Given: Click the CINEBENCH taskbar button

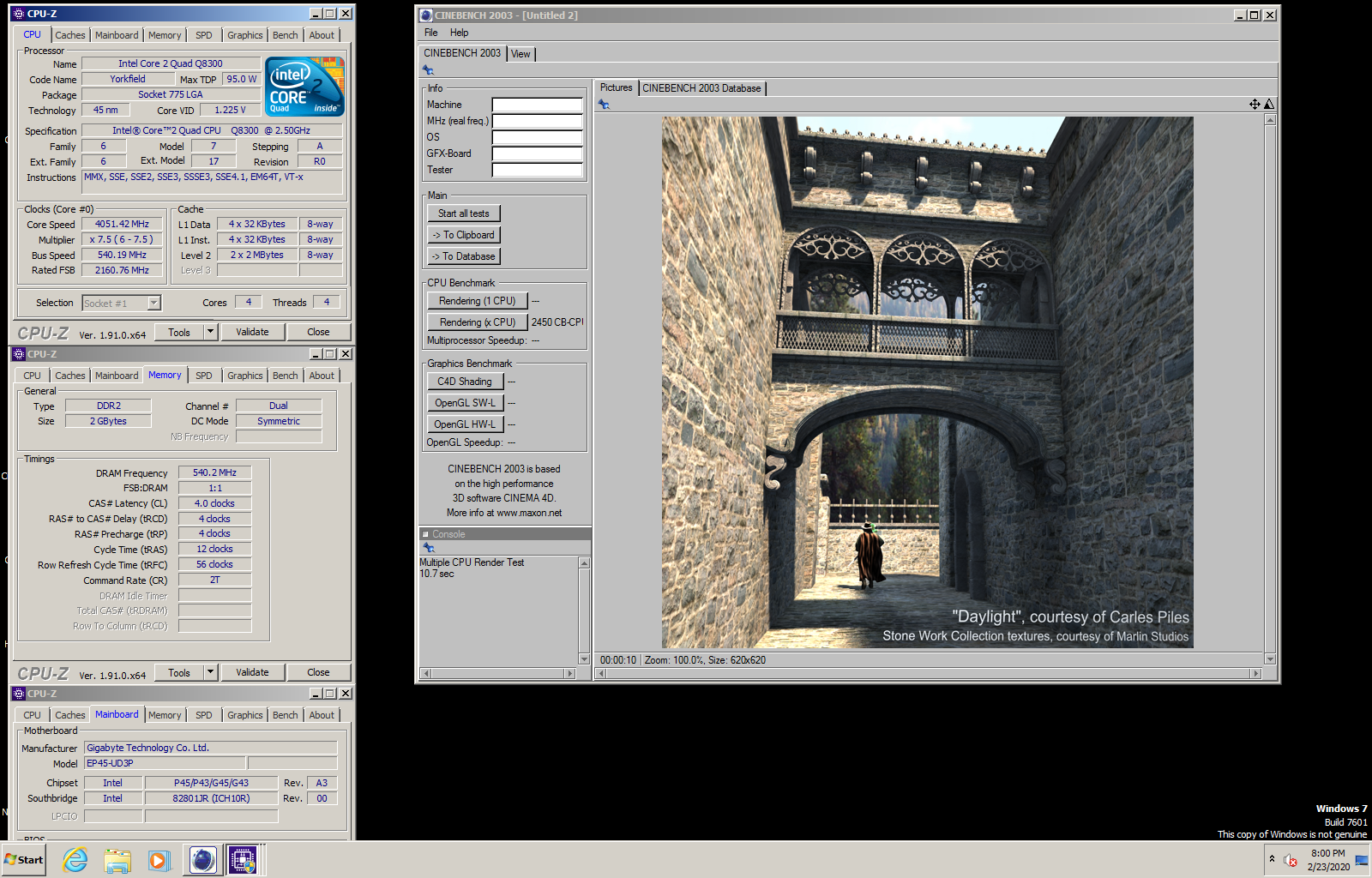Looking at the screenshot, I should click(203, 860).
